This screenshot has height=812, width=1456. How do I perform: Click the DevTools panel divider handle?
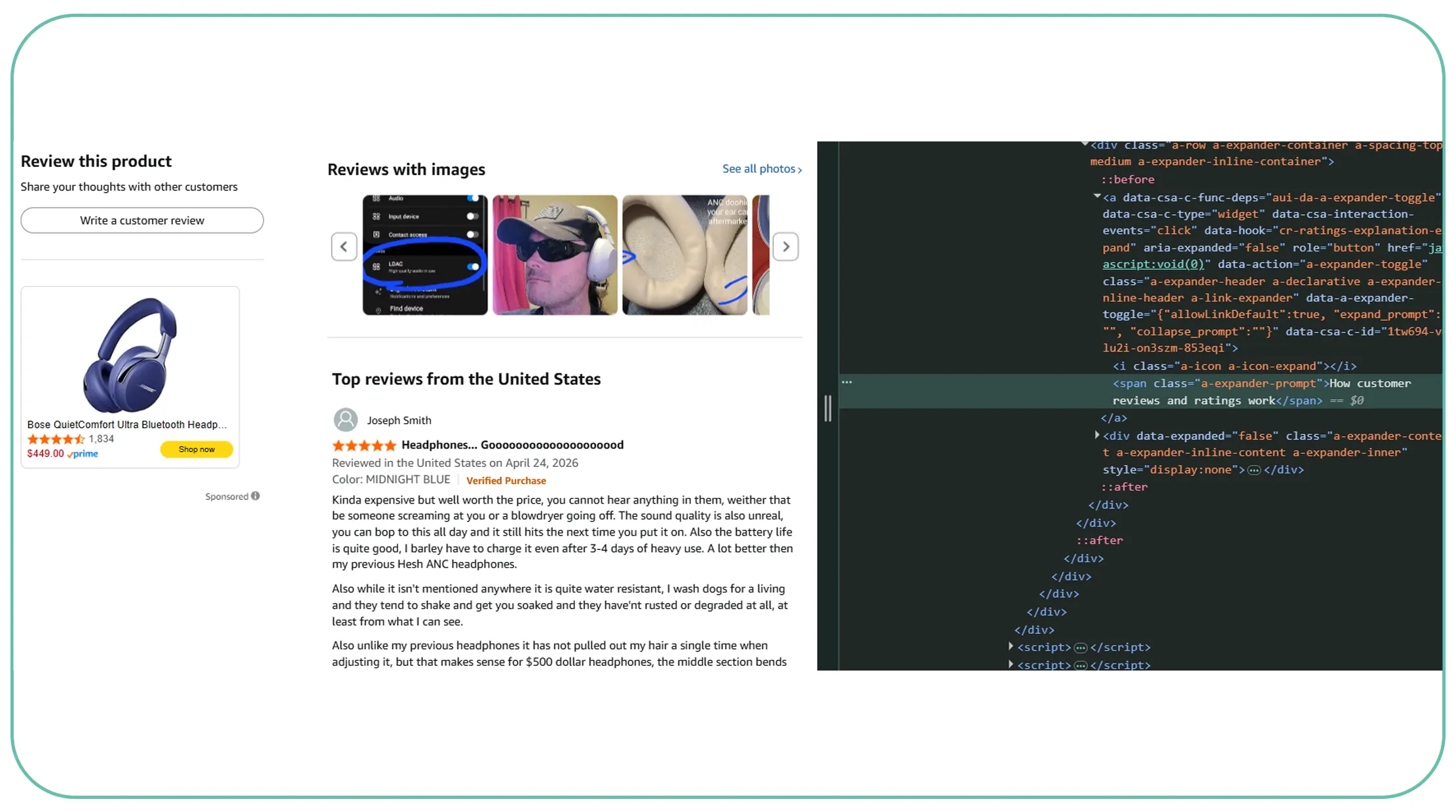click(x=828, y=408)
